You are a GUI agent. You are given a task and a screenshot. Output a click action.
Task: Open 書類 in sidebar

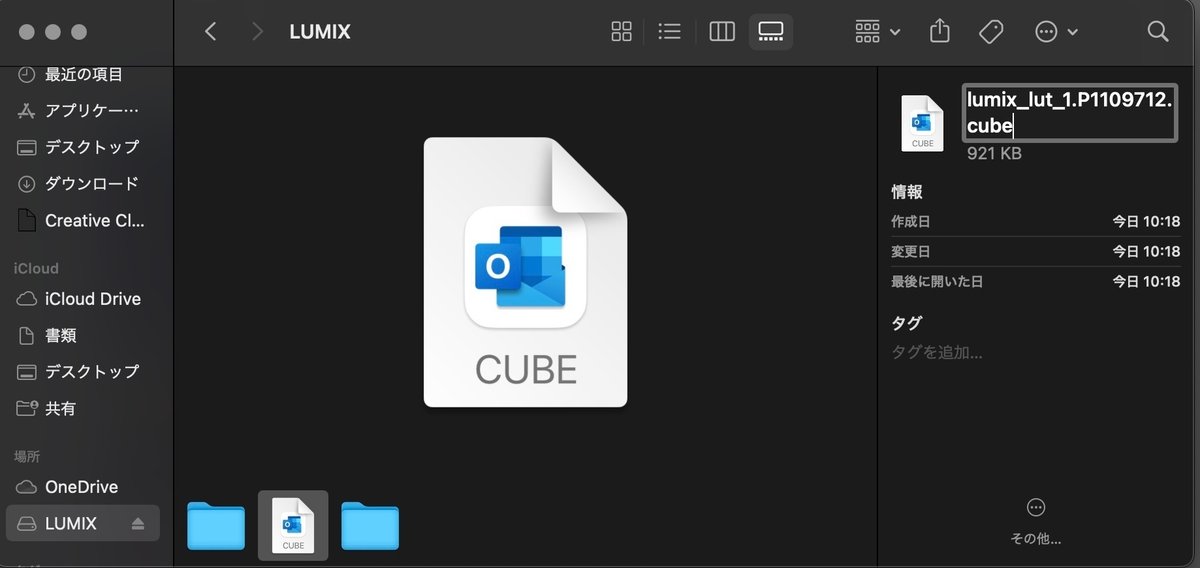(83, 336)
